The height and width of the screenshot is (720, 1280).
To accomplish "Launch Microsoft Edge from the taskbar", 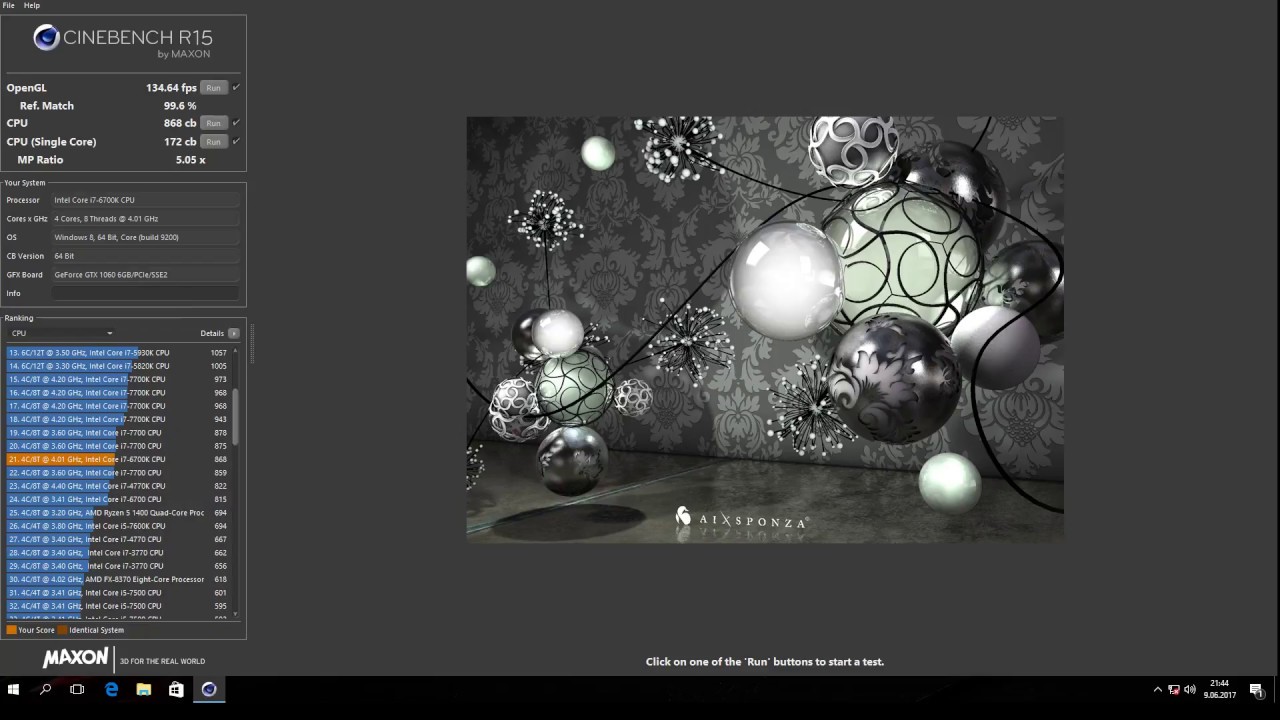I will [111, 689].
